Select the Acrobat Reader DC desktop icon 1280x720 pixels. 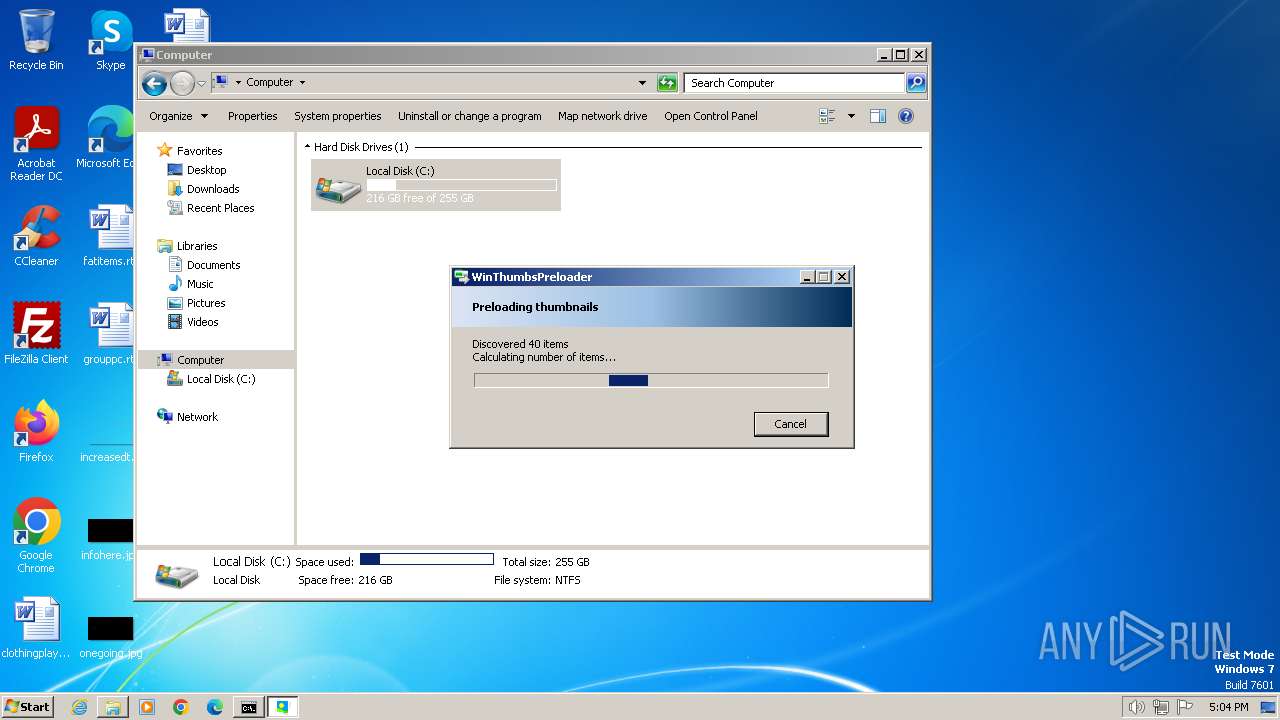coord(36,145)
